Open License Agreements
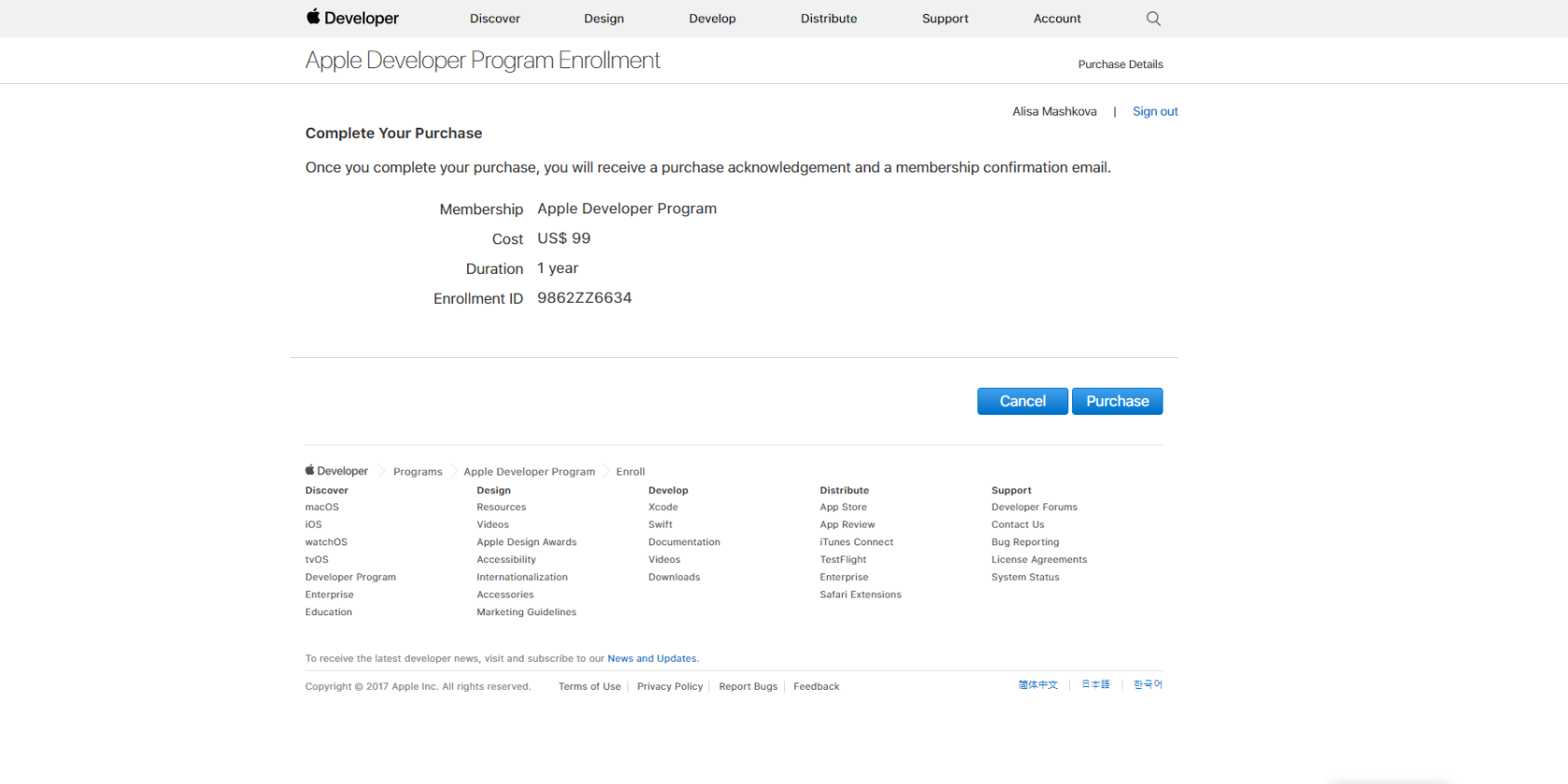Viewport: 1568px width, 784px height. coord(1039,560)
